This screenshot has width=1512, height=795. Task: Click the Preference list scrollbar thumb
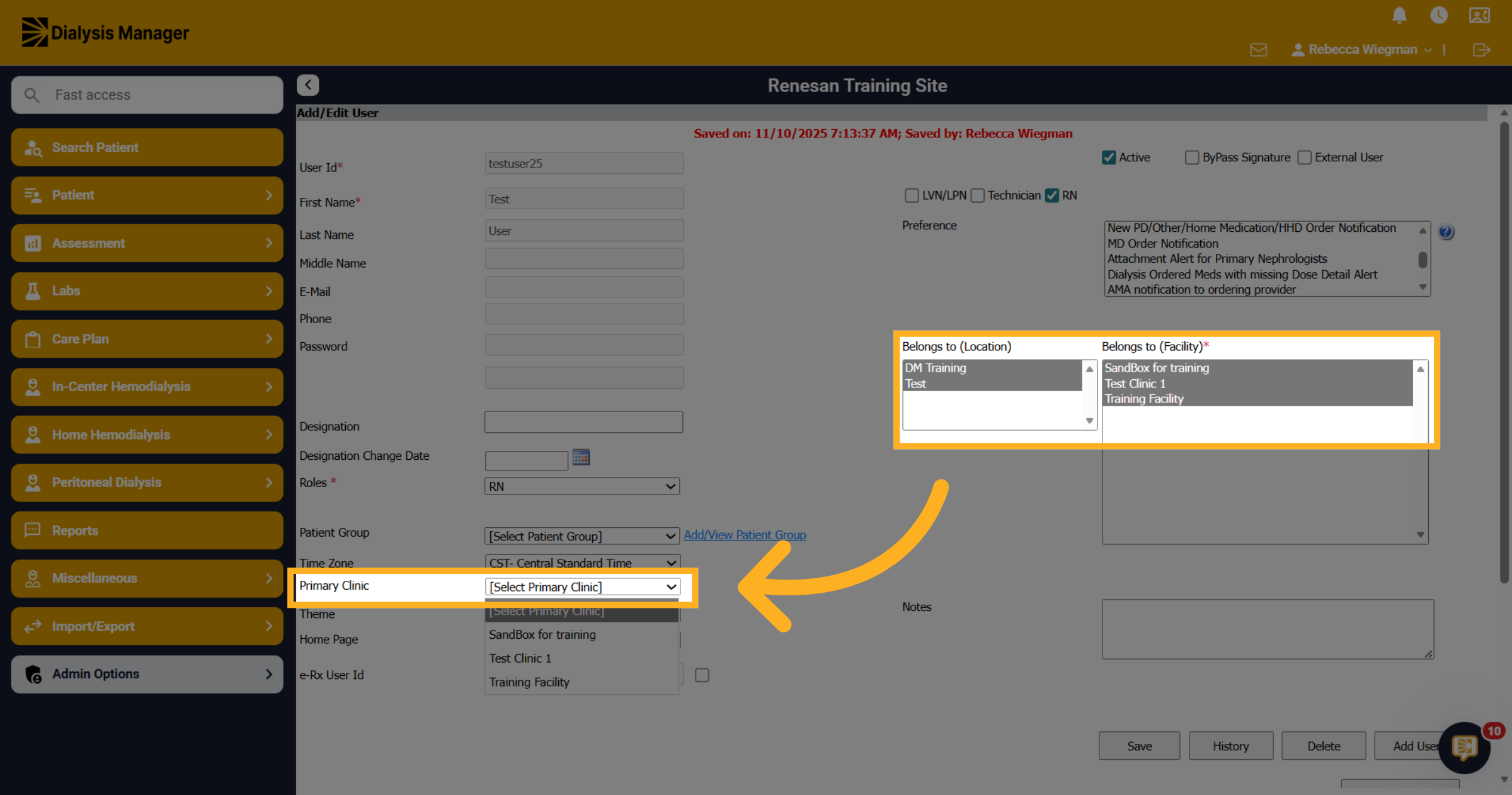[x=1423, y=260]
